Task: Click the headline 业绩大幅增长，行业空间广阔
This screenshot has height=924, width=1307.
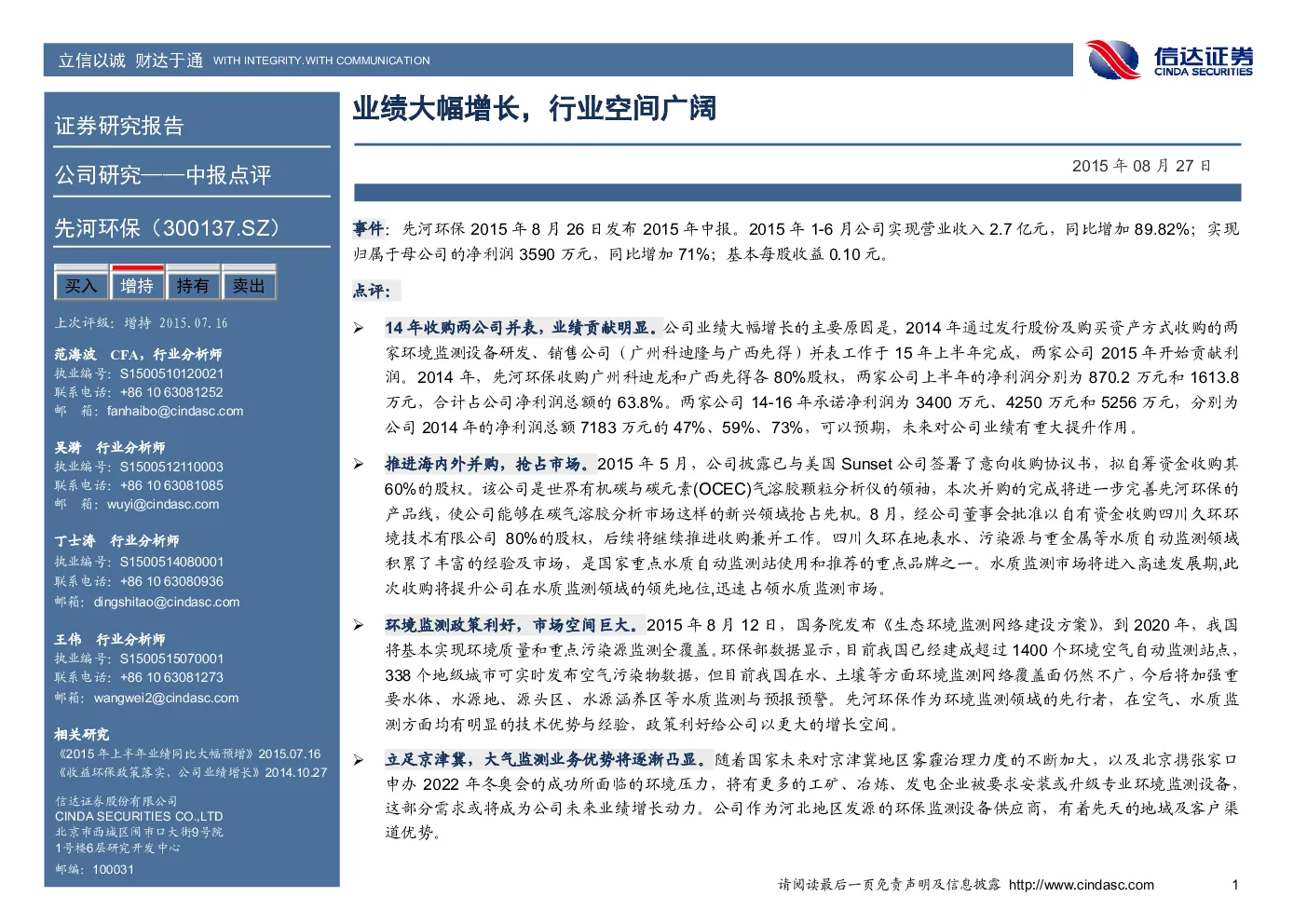Action: click(535, 109)
